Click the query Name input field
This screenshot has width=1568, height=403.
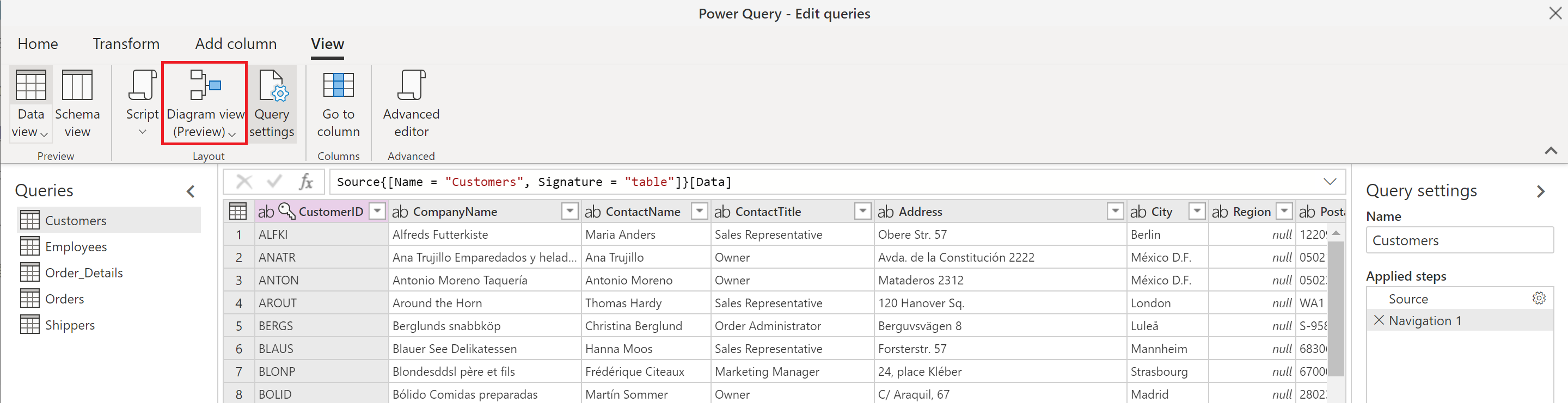pos(1459,241)
